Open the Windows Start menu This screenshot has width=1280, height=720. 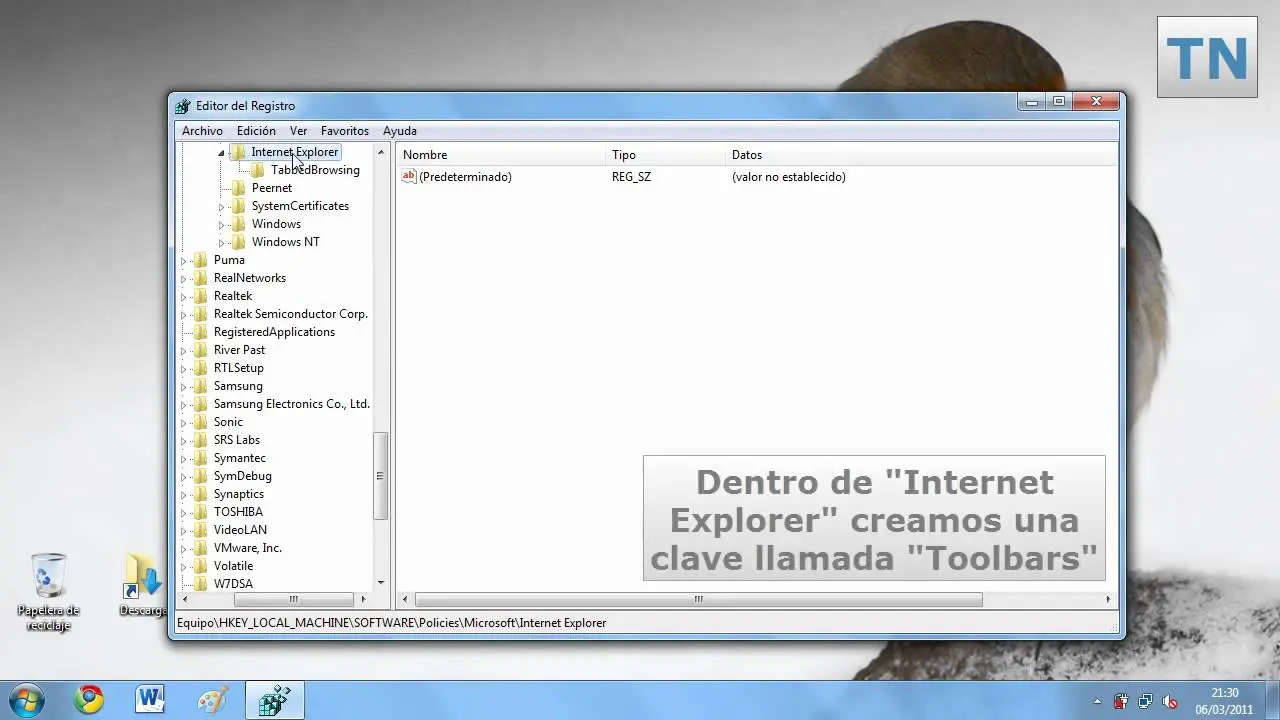click(x=26, y=699)
